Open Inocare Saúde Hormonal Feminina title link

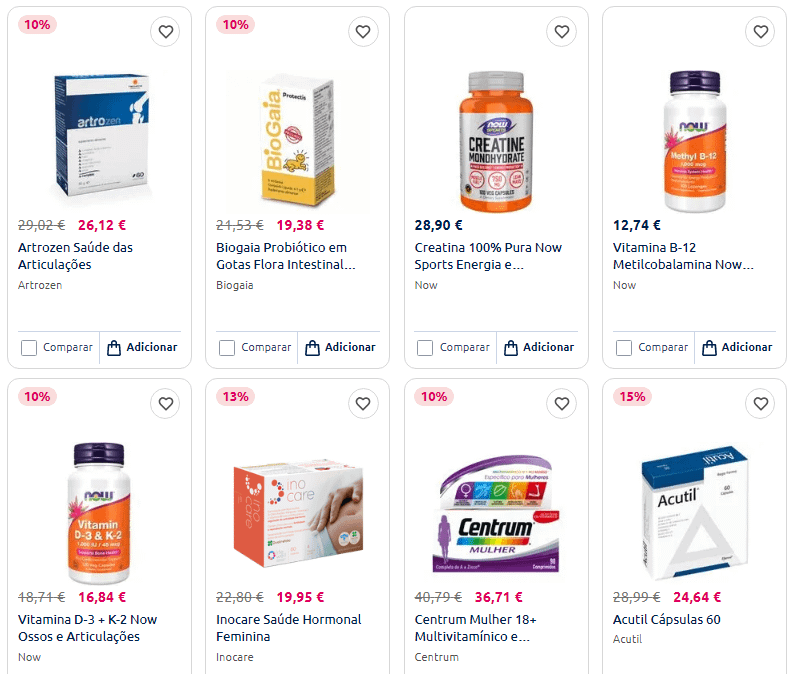tap(289, 628)
